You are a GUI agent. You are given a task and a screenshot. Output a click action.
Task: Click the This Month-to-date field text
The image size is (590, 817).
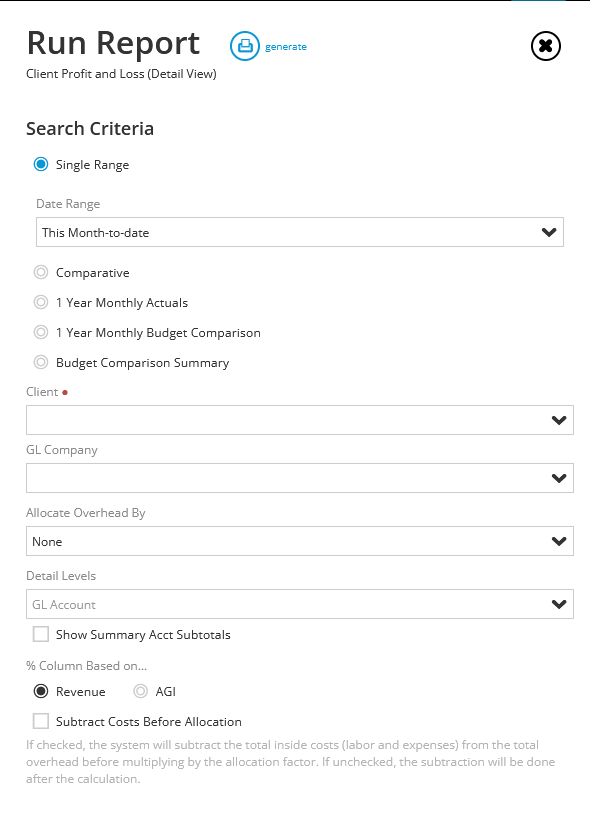(96, 233)
